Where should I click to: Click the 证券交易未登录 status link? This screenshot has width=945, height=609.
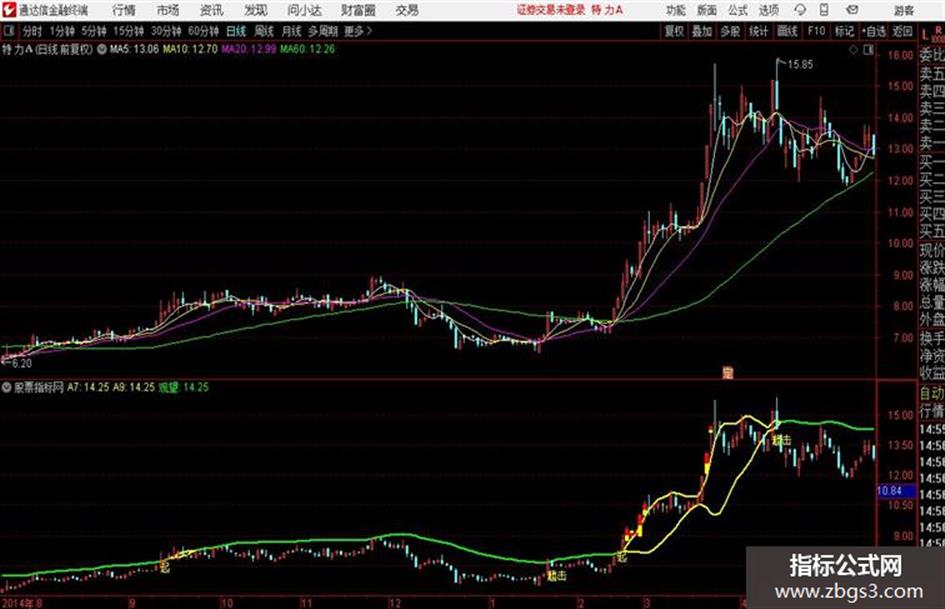tap(551, 10)
